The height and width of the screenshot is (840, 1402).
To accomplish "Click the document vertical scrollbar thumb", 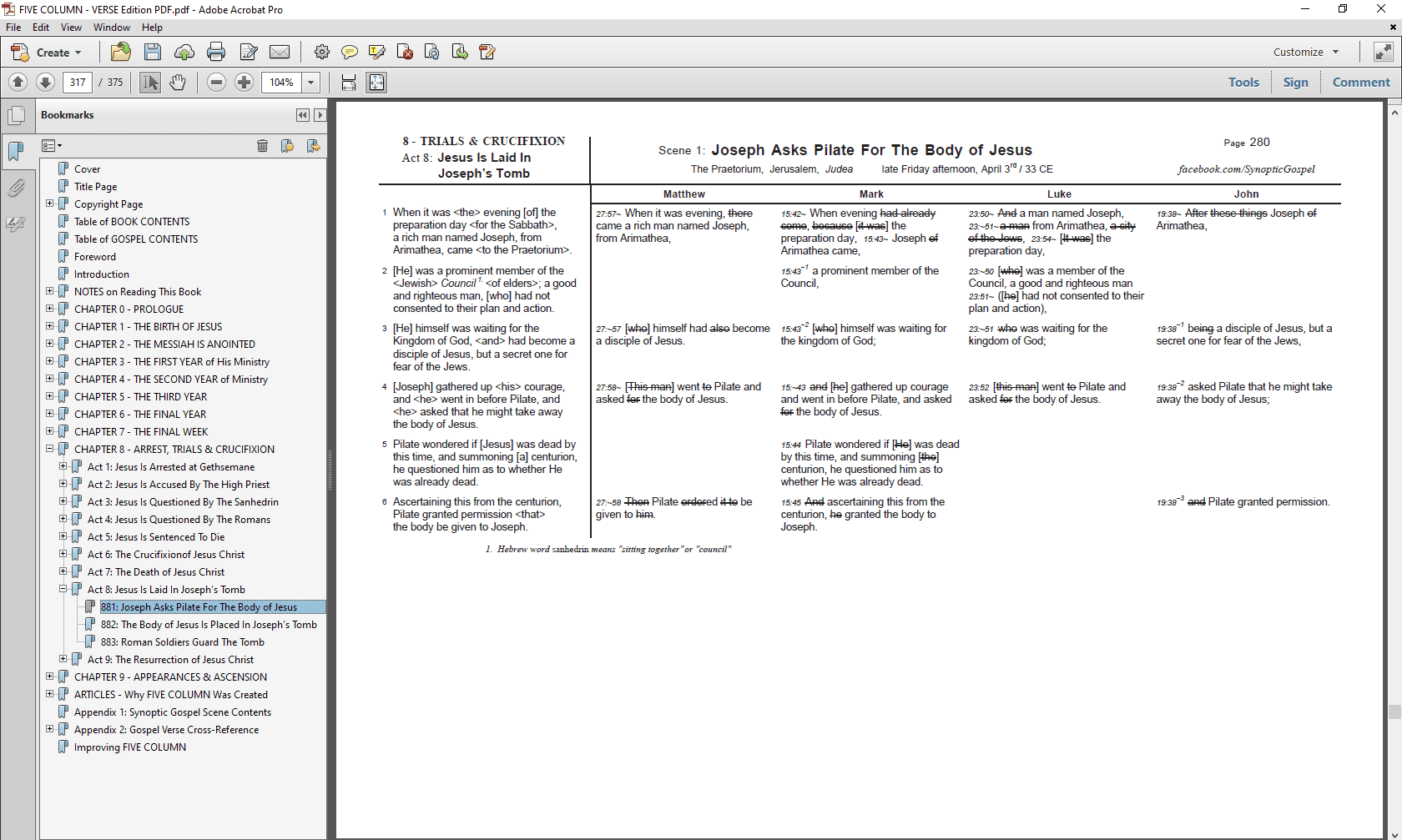I will [1394, 712].
